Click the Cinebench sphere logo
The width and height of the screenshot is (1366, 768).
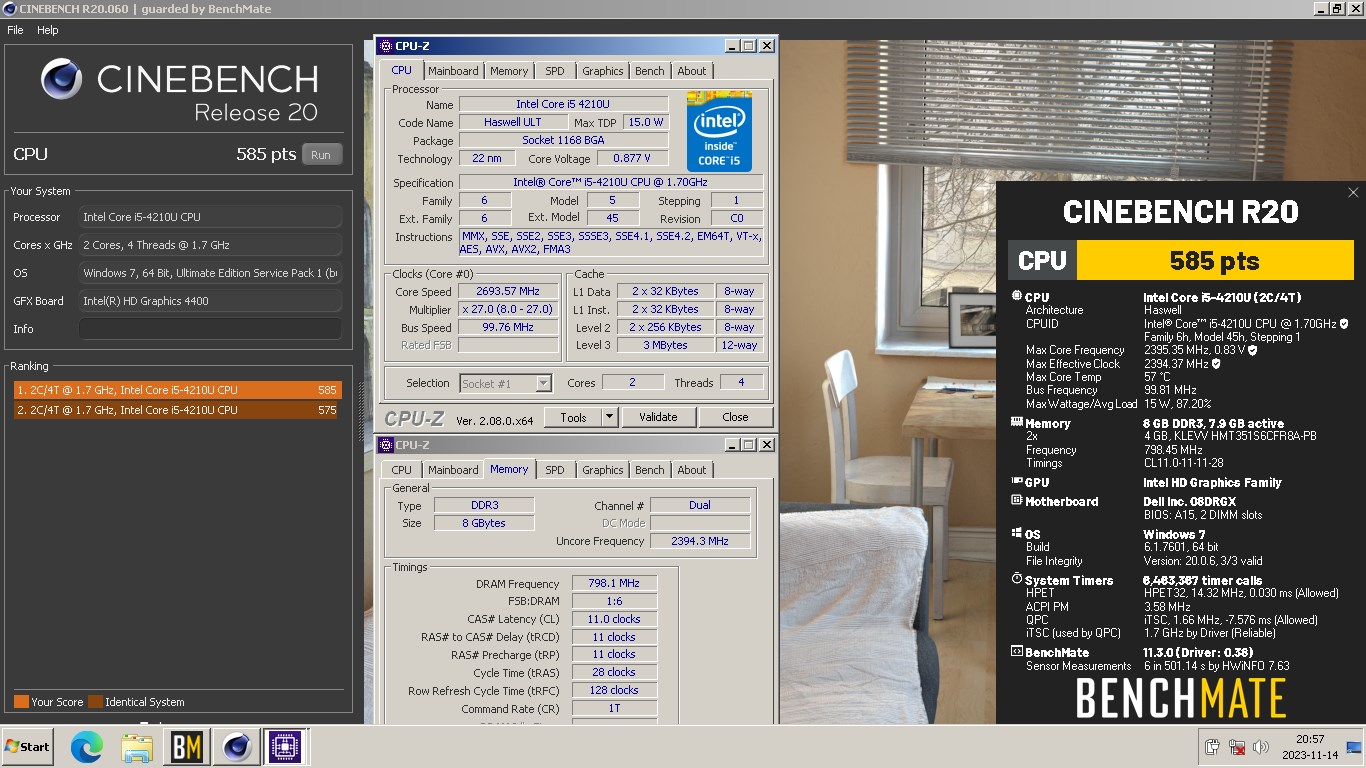click(x=62, y=79)
